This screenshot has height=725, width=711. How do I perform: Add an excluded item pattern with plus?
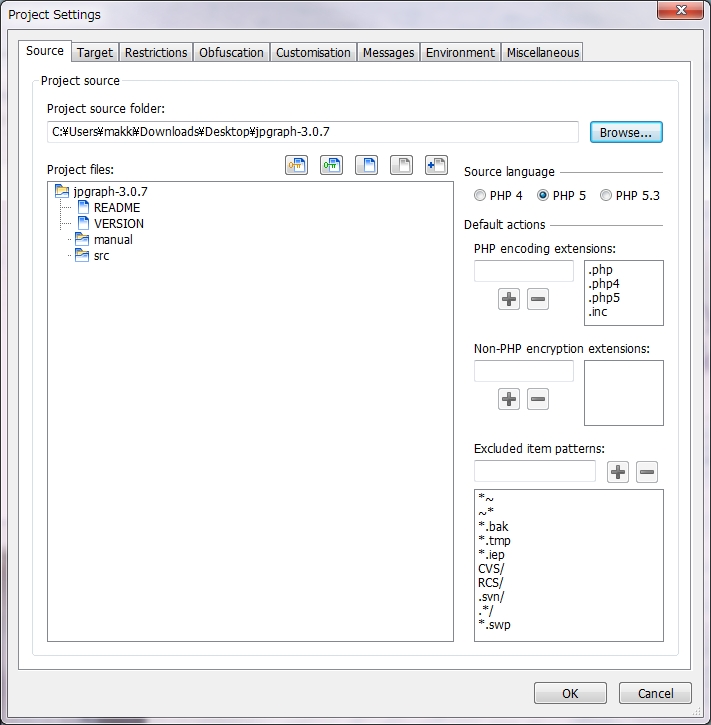pyautogui.click(x=619, y=472)
